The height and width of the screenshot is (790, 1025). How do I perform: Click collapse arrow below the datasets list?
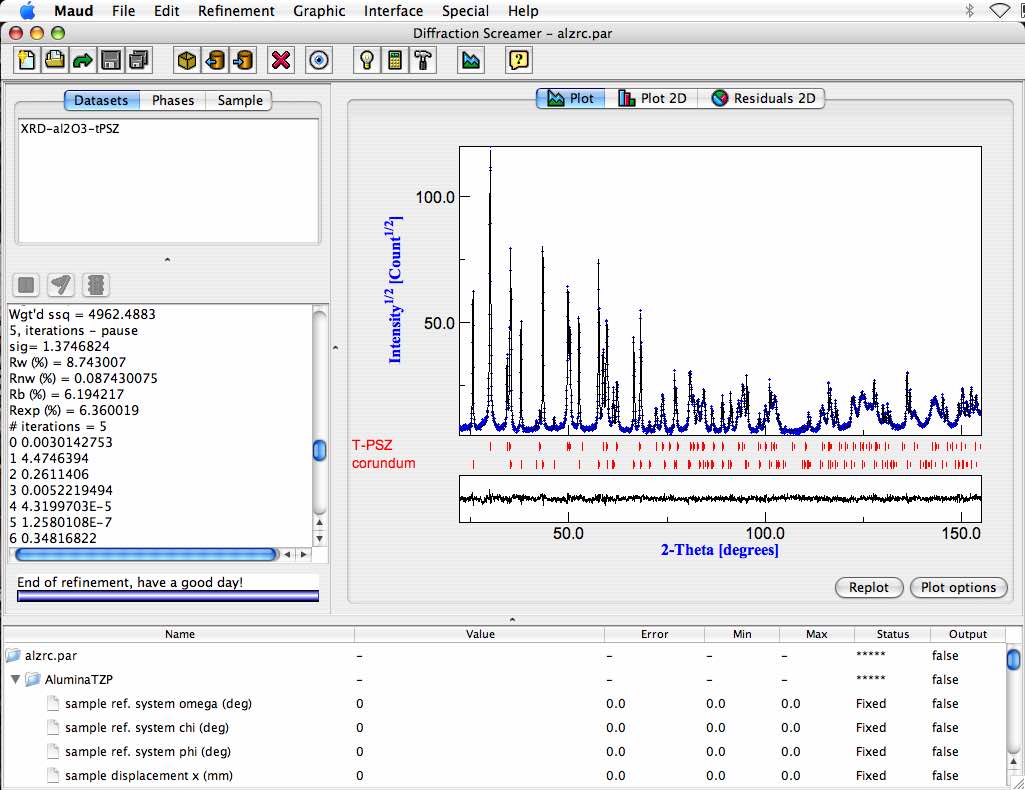(x=167, y=260)
